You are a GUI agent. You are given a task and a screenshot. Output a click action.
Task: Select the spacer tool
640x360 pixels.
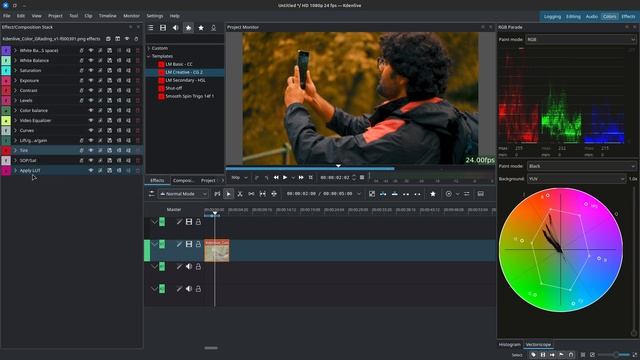tap(251, 194)
